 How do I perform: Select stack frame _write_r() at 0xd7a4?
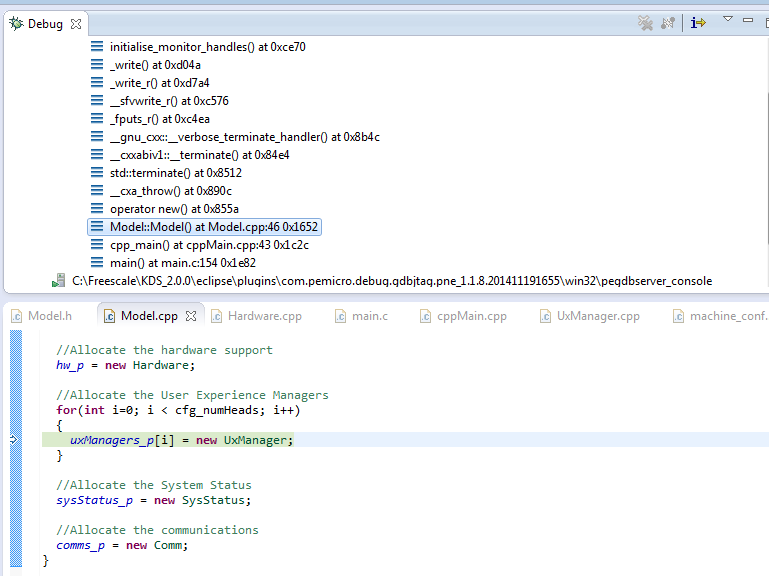click(x=159, y=83)
